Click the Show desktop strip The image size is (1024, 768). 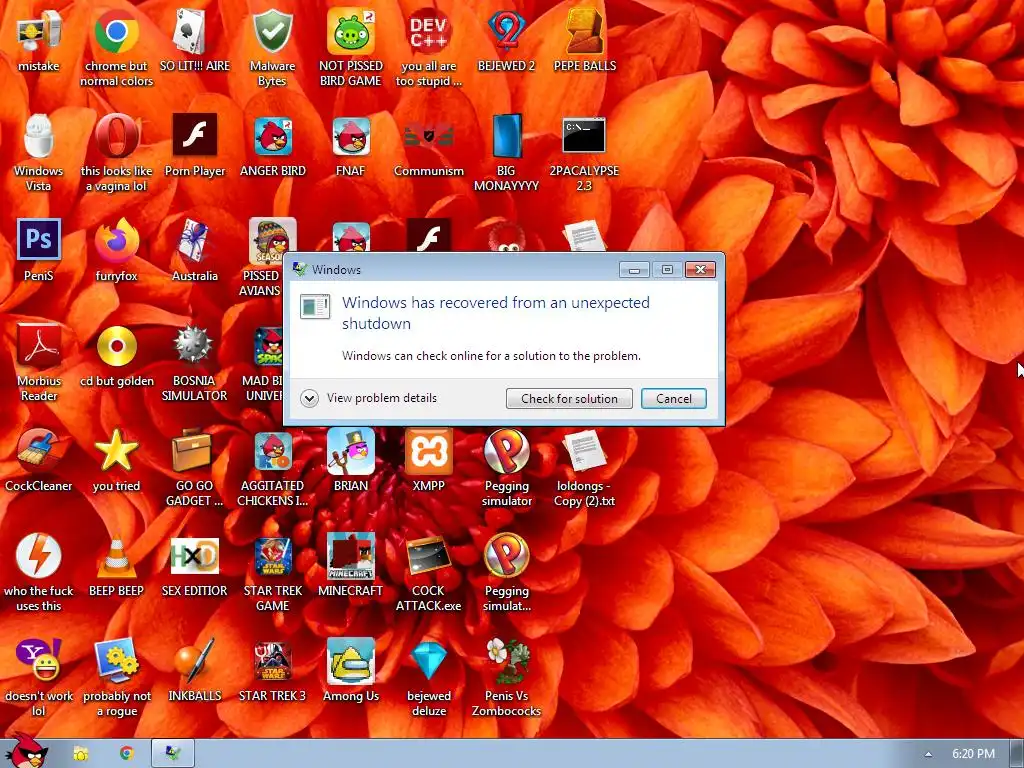pyautogui.click(x=1017, y=754)
